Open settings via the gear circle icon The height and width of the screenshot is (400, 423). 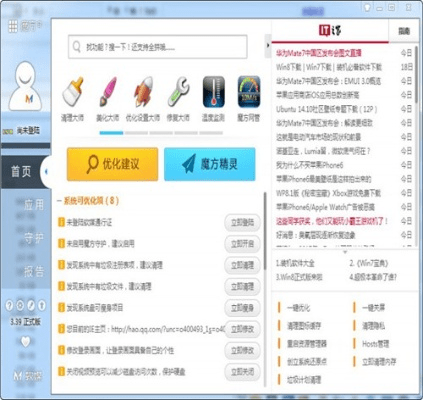coord(20,305)
